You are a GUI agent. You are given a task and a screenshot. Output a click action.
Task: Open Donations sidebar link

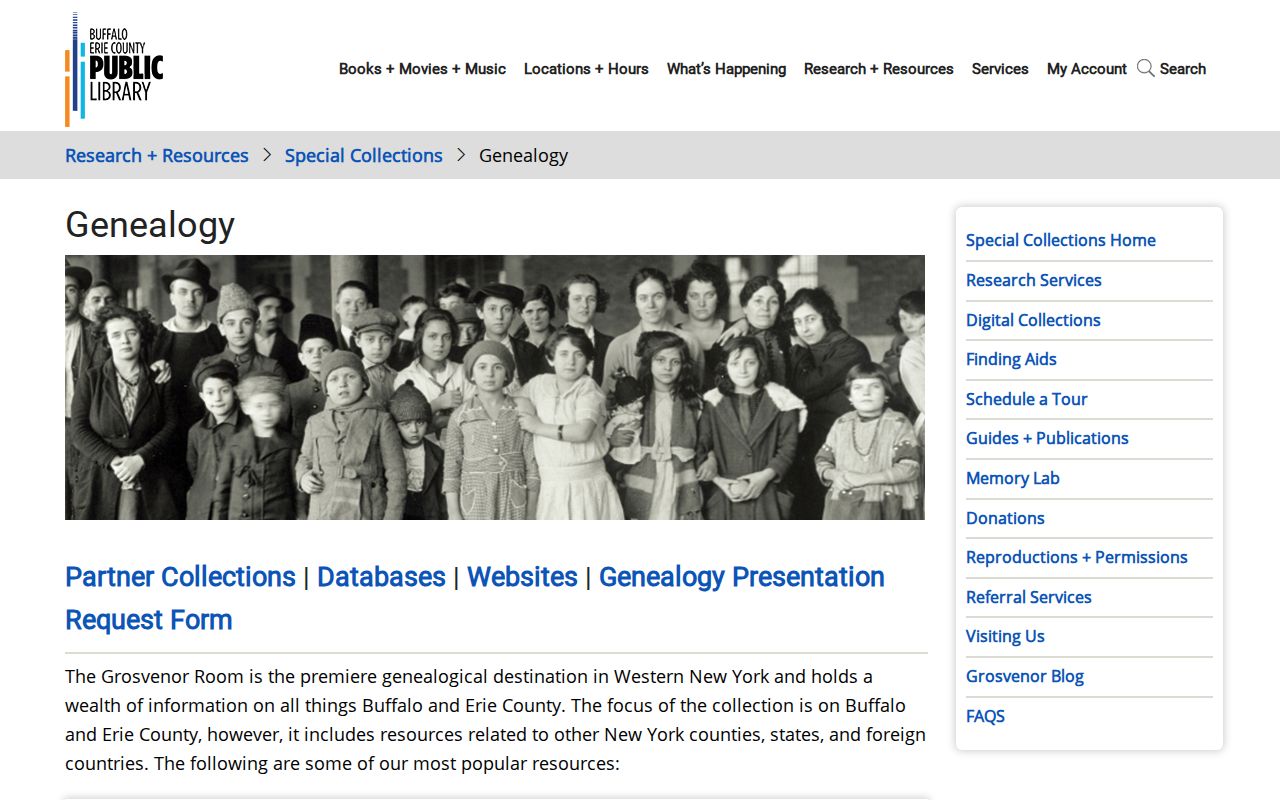tap(1005, 518)
